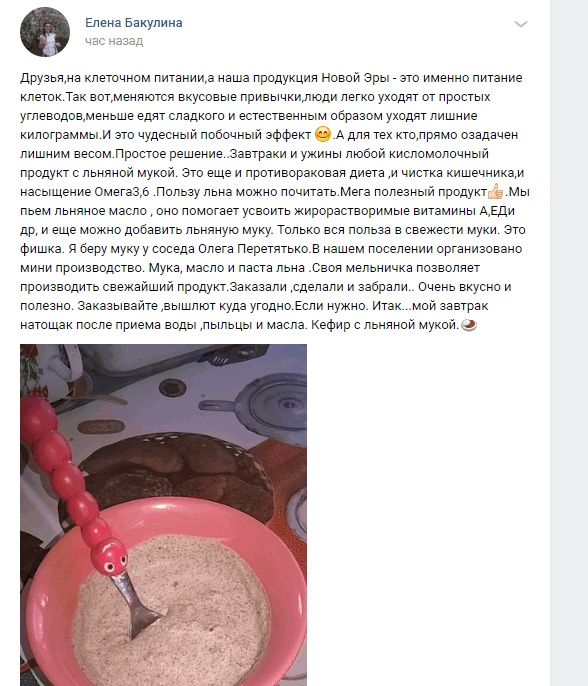Click the red caterpillar spoon handle in photo
588x686 pixels.
(x=68, y=475)
